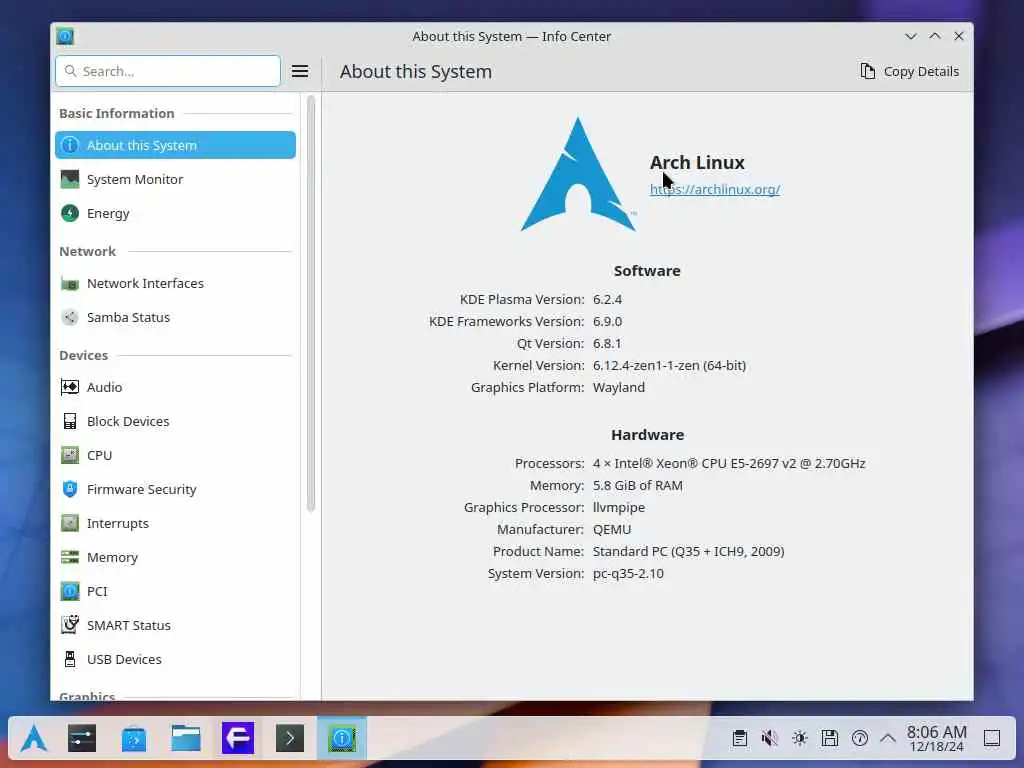The image size is (1024, 768).
Task: Open System Settings from the taskbar
Action: 82,739
